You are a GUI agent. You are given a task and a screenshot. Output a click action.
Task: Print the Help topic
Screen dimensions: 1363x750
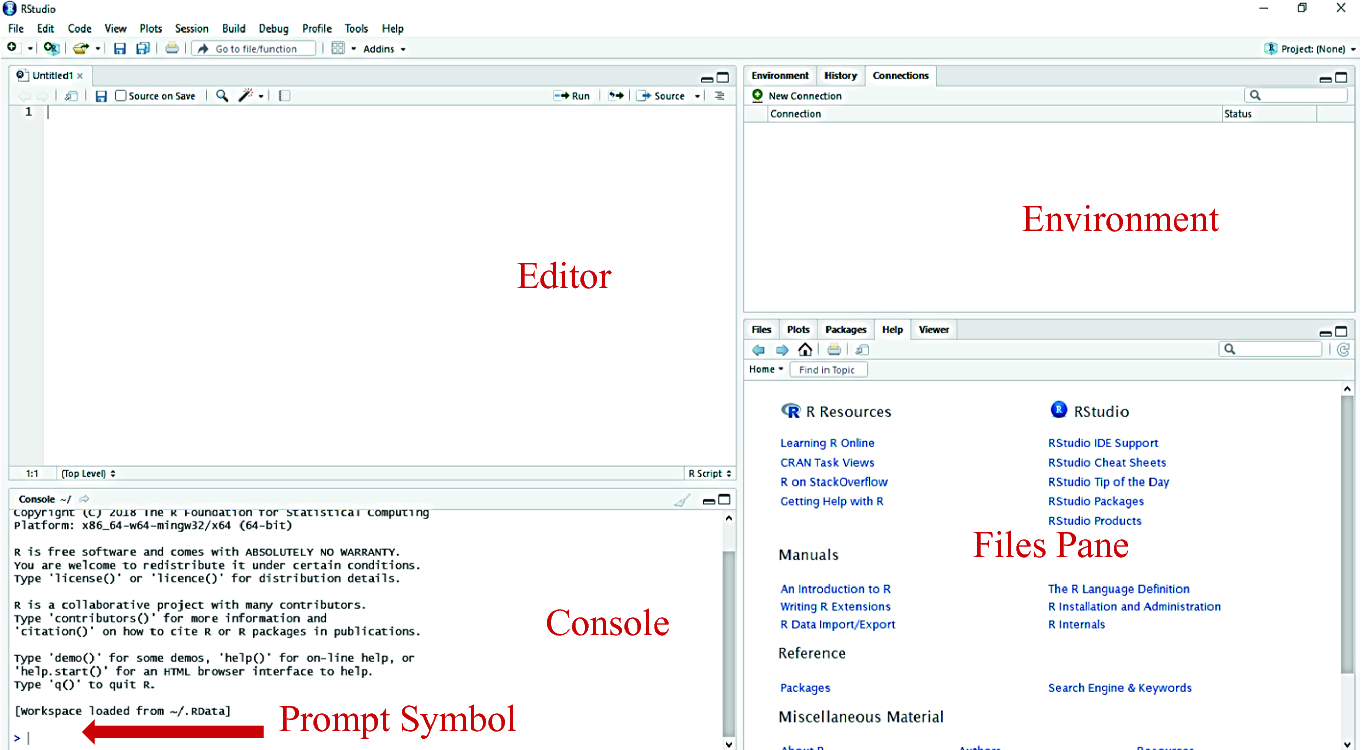pyautogui.click(x=834, y=350)
